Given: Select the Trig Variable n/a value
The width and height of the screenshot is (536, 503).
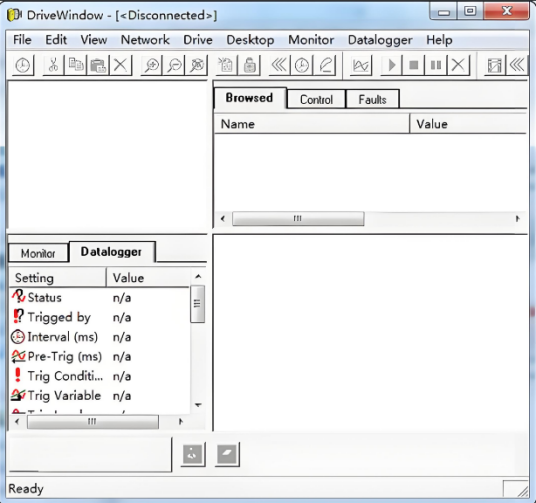Looking at the screenshot, I should click(x=122, y=396).
